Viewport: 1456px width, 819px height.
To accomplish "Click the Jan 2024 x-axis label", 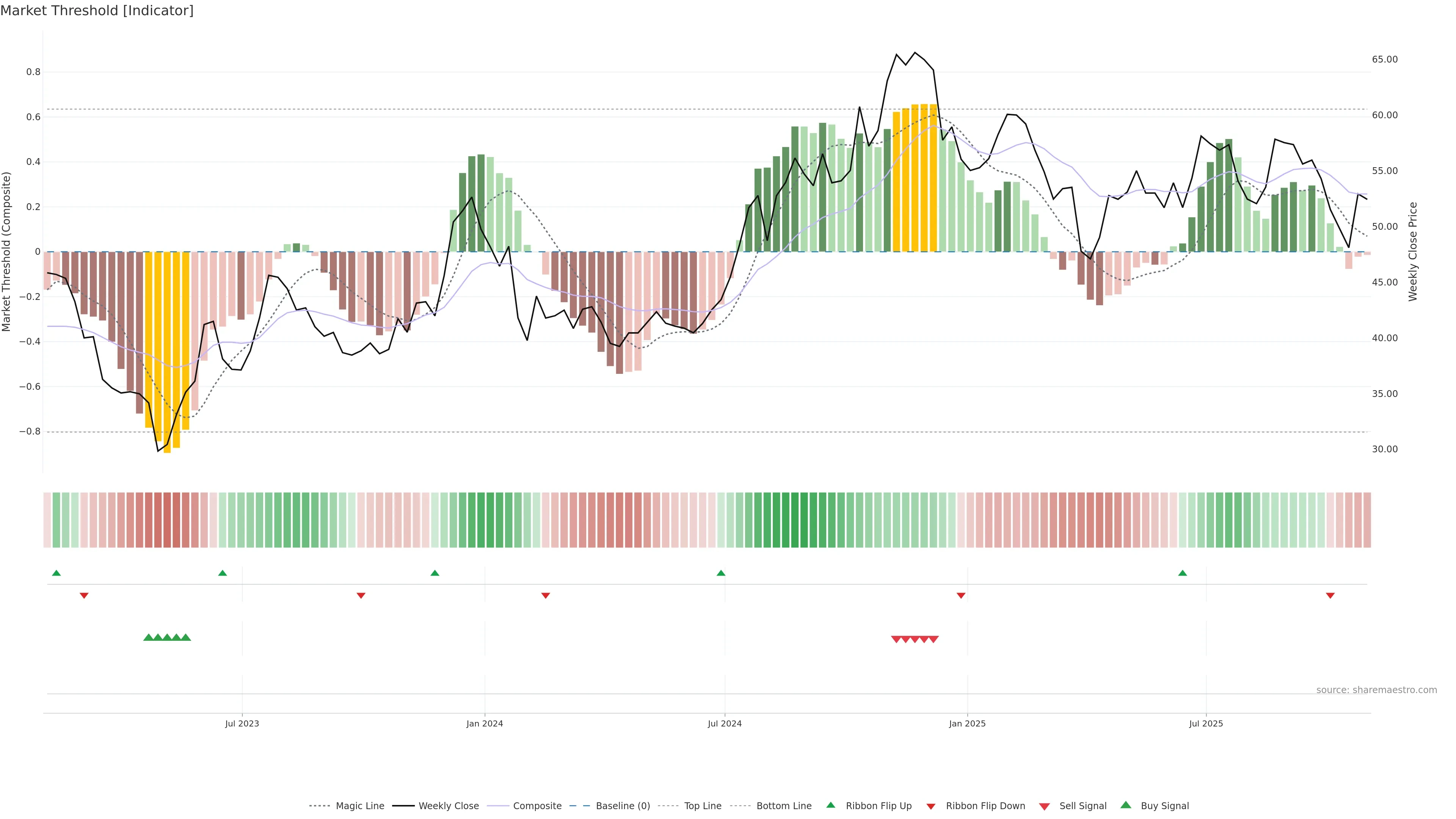I will (485, 723).
